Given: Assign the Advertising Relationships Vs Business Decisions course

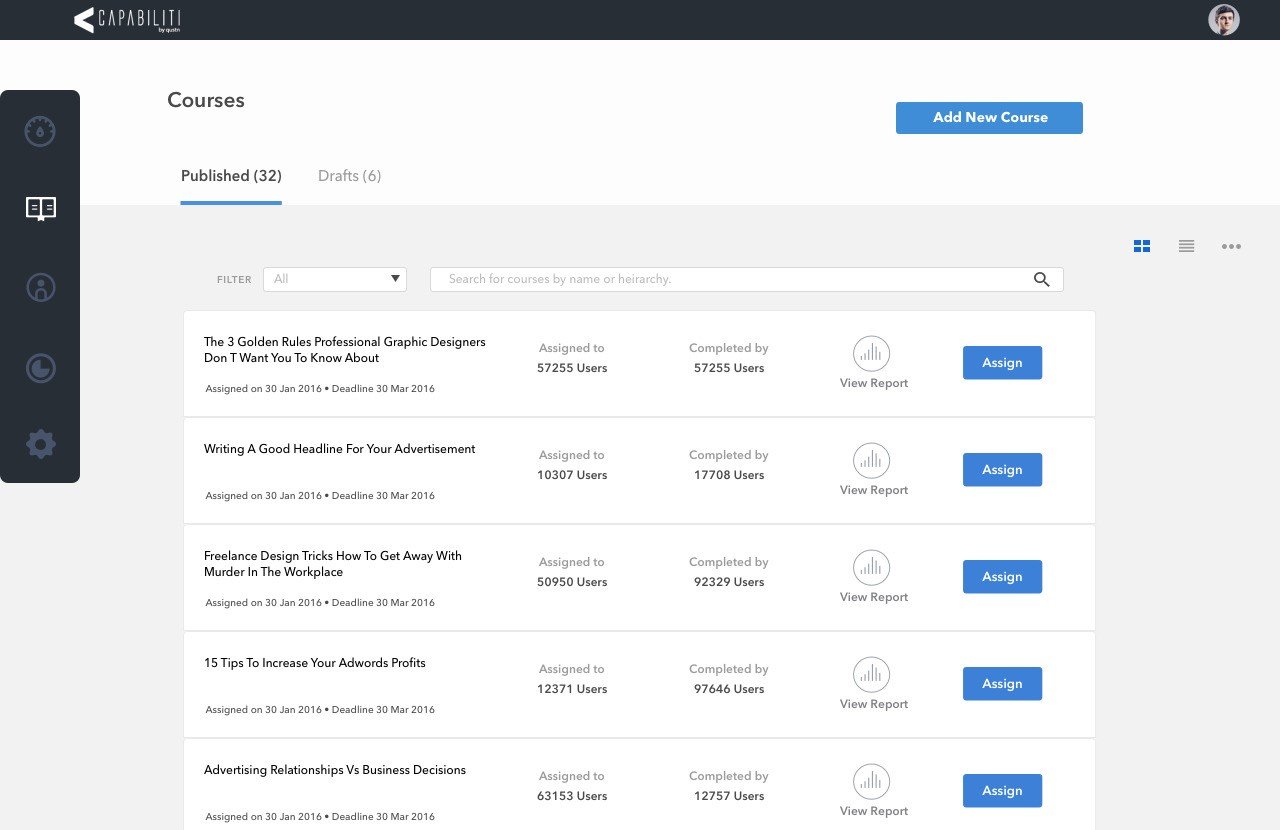Looking at the screenshot, I should click(x=1002, y=791).
